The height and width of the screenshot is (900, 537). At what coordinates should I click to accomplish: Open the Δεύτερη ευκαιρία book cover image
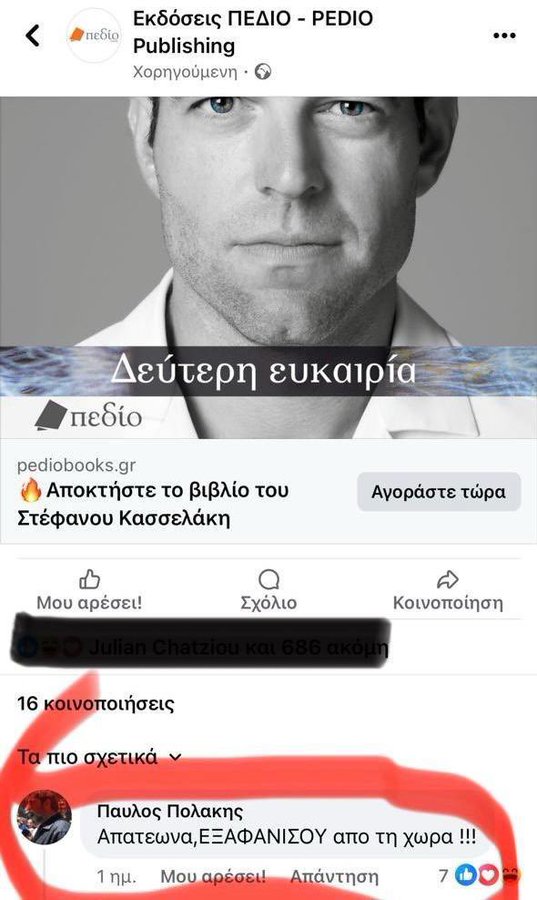click(268, 267)
